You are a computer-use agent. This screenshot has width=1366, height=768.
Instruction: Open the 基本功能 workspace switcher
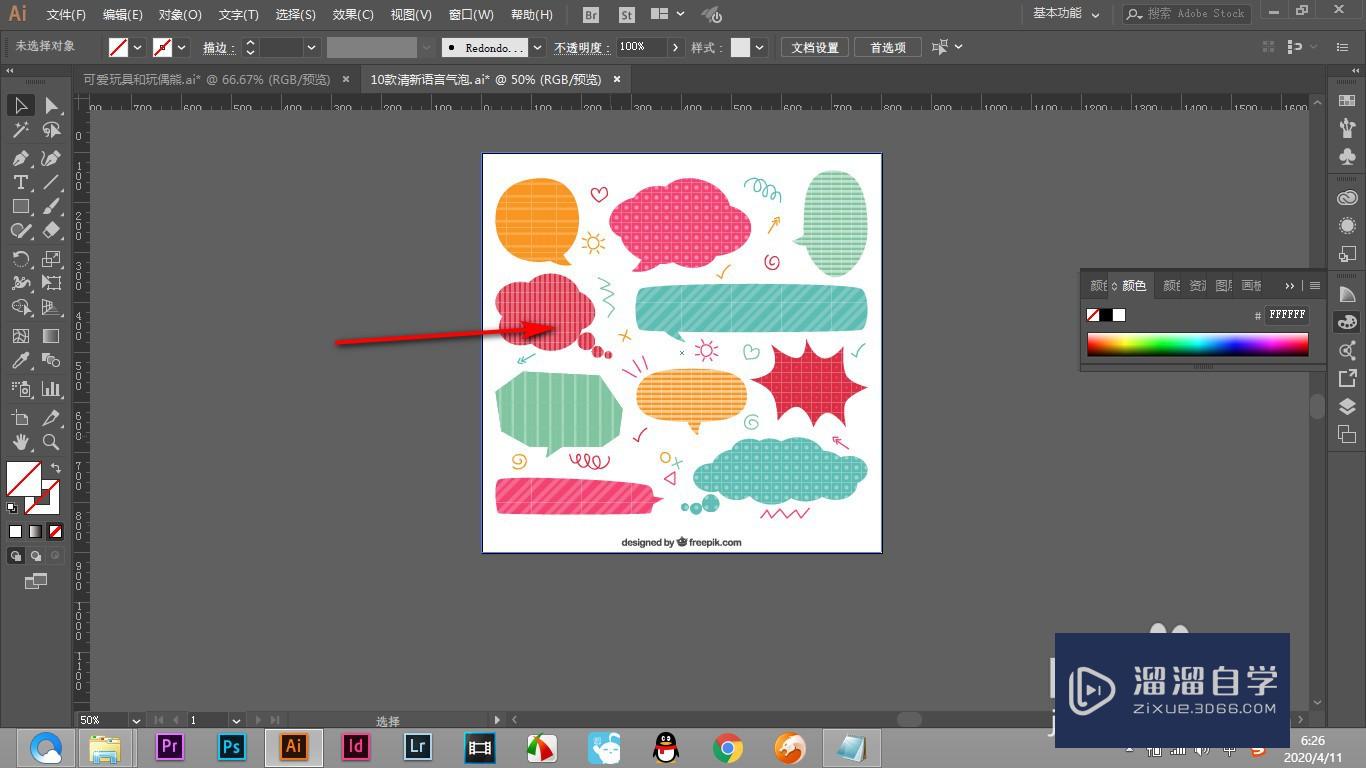pos(1066,14)
